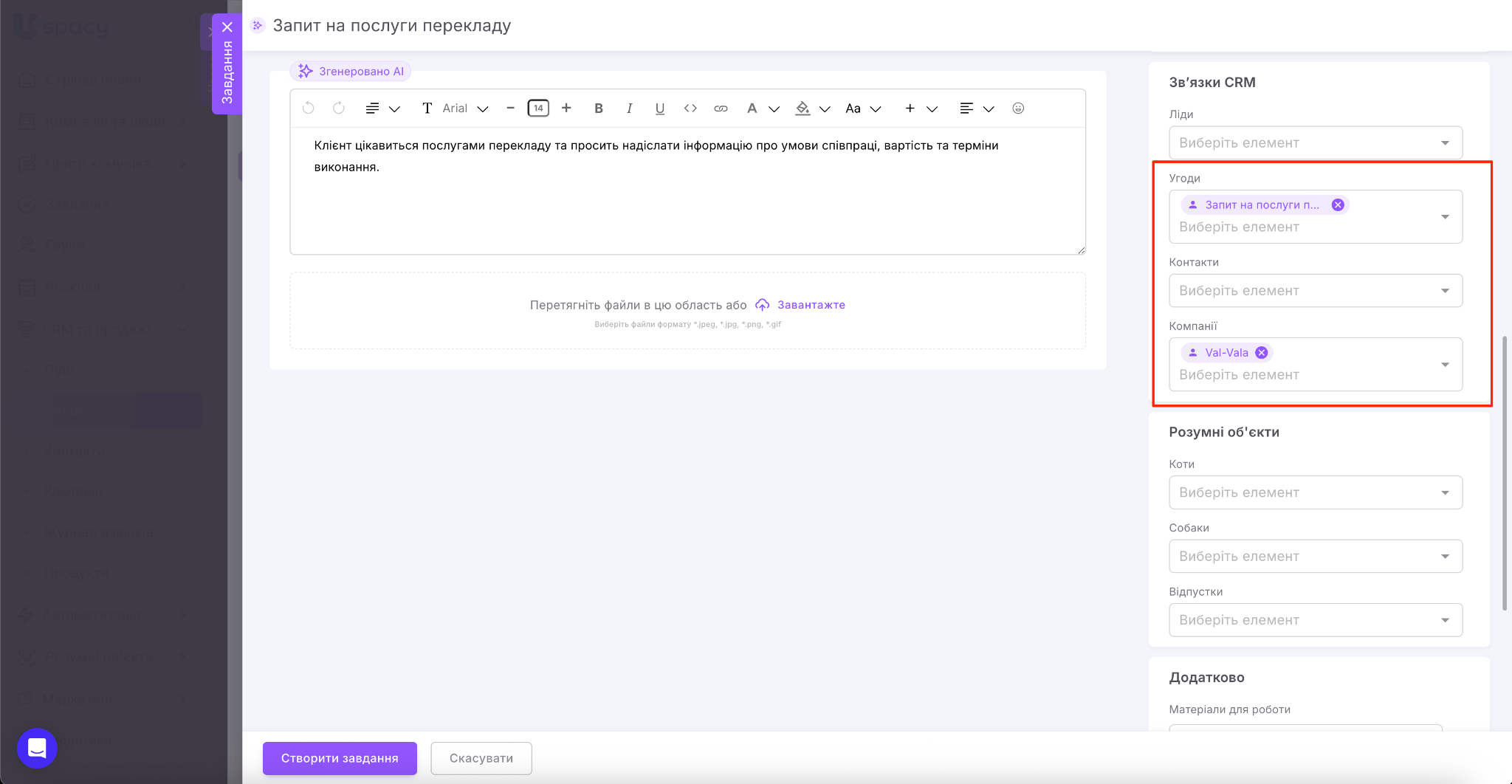Expand the Контакти select dropdown
This screenshot has width=1512, height=784.
(x=1315, y=291)
